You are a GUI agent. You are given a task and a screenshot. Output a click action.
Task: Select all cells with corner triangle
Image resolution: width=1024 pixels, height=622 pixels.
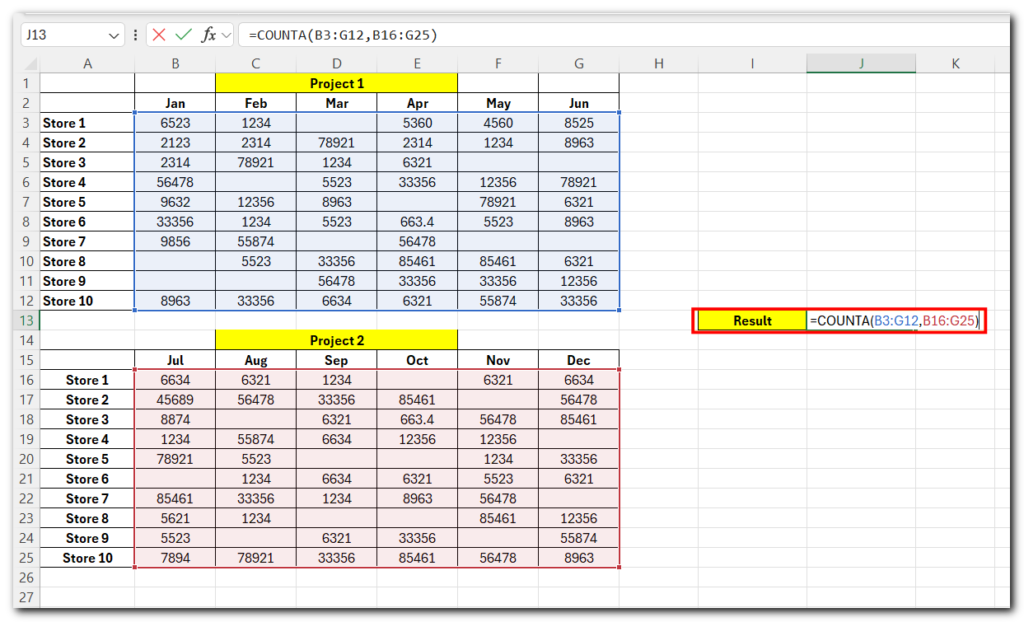pyautogui.click(x=29, y=63)
